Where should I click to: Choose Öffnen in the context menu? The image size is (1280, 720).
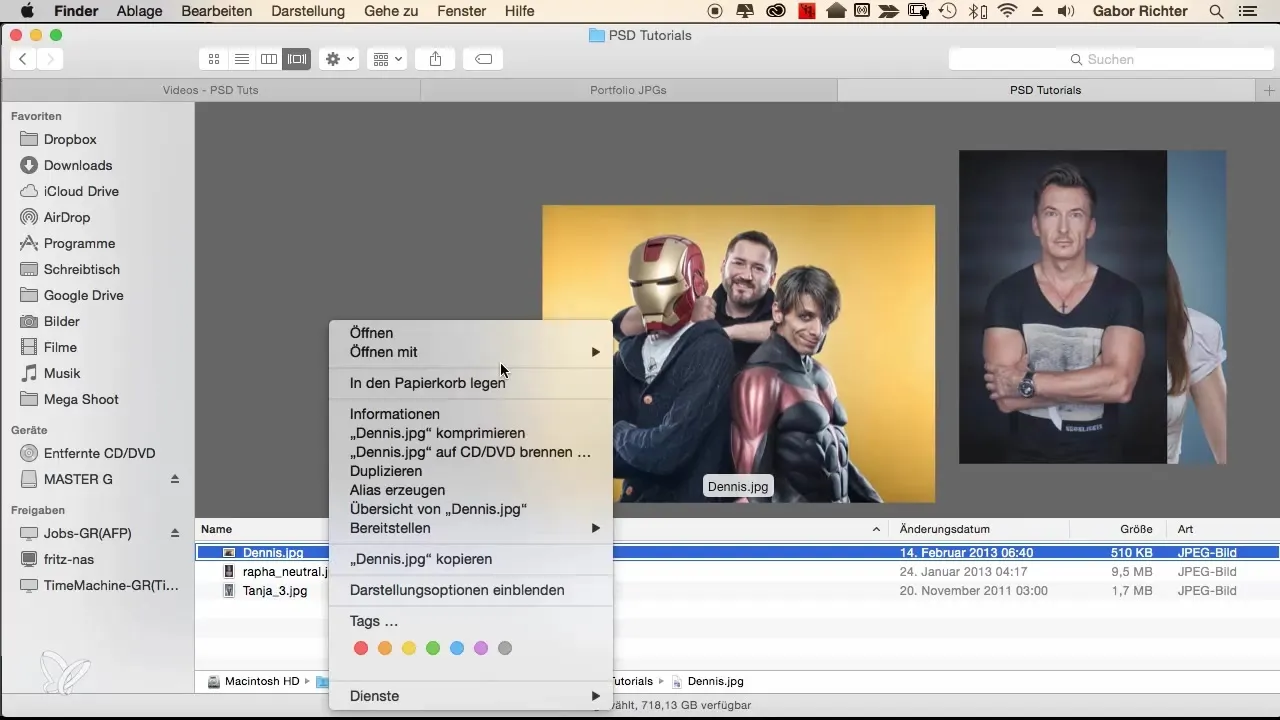[x=470, y=333]
